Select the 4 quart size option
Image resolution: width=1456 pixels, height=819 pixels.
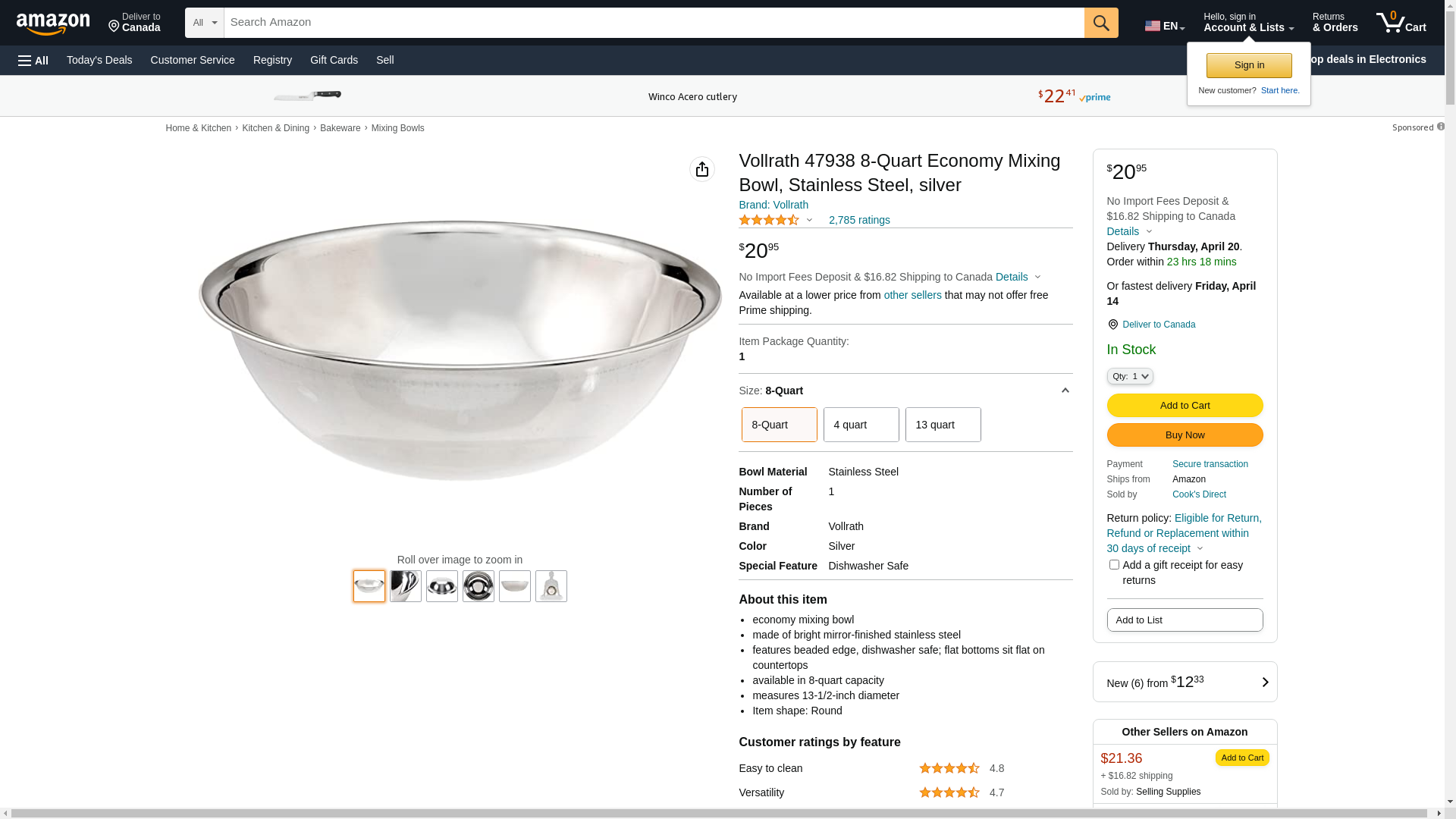pyautogui.click(x=861, y=425)
